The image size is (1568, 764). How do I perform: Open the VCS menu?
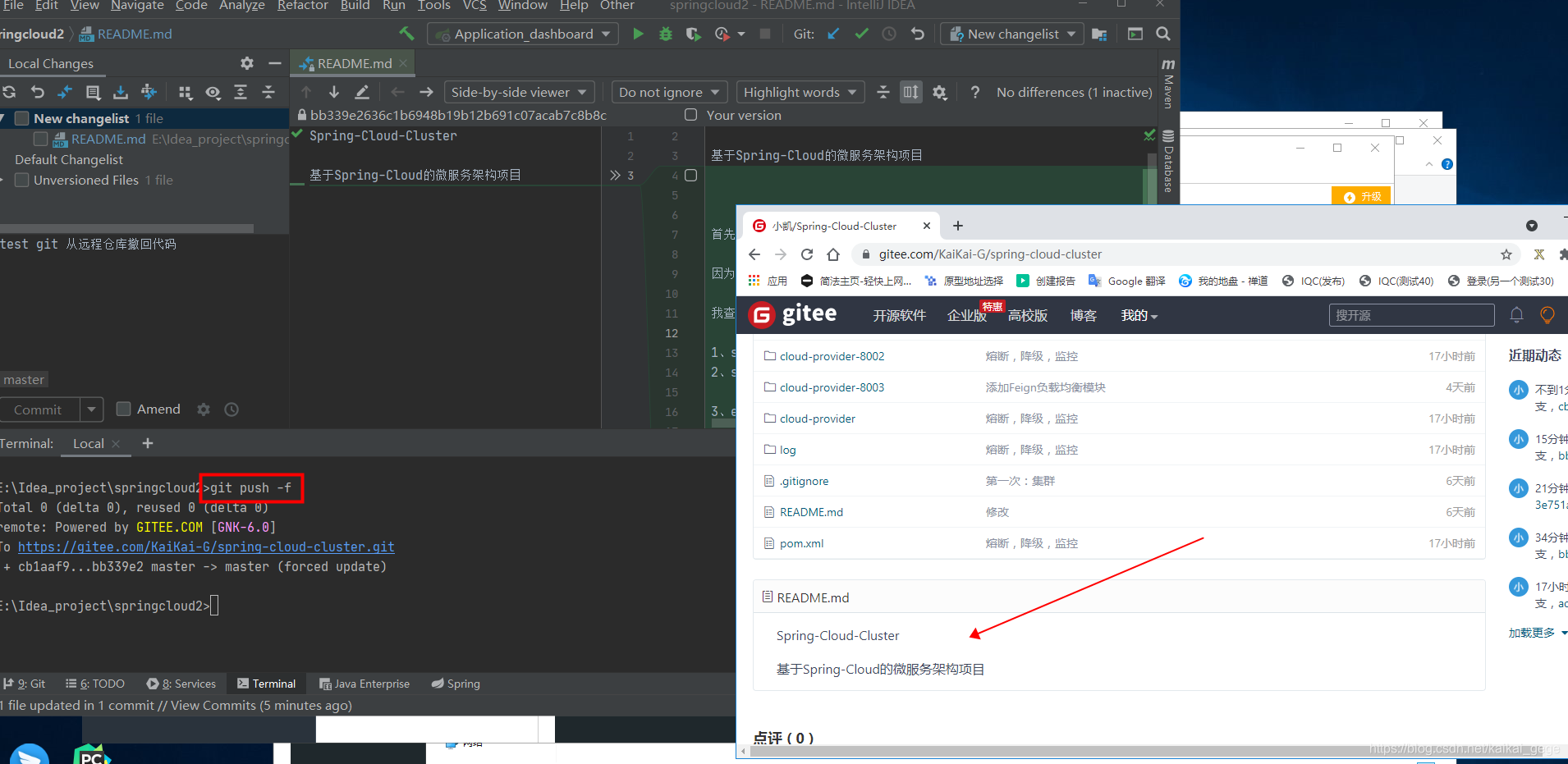point(475,6)
